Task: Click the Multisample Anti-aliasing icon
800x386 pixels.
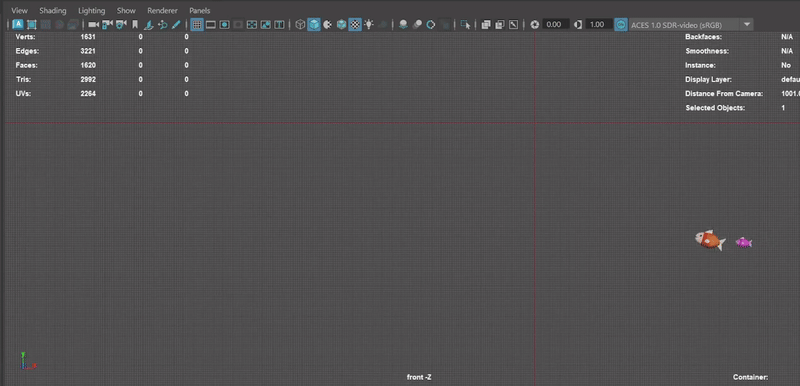Action: [x=431, y=24]
